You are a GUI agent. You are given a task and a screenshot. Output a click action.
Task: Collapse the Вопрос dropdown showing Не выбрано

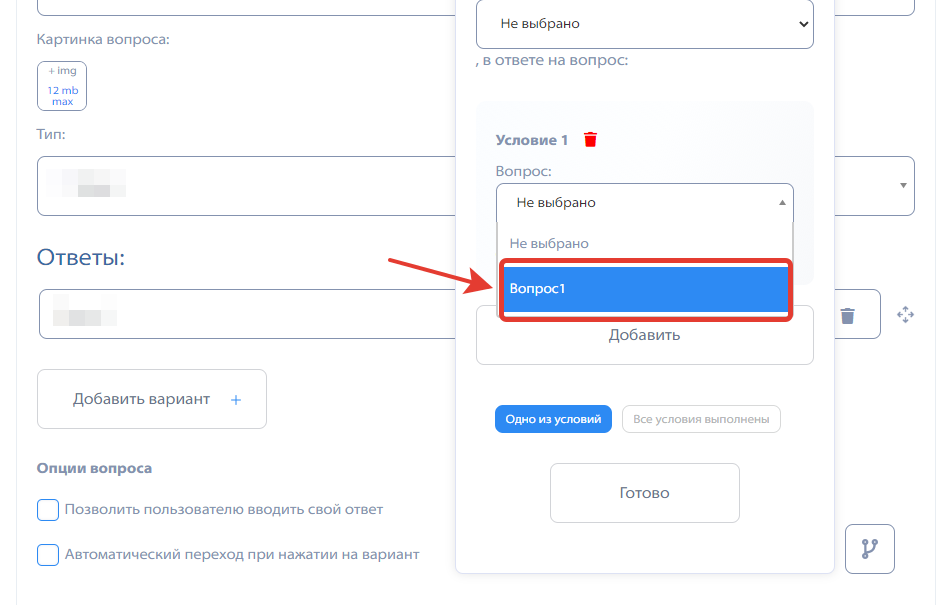tap(645, 203)
